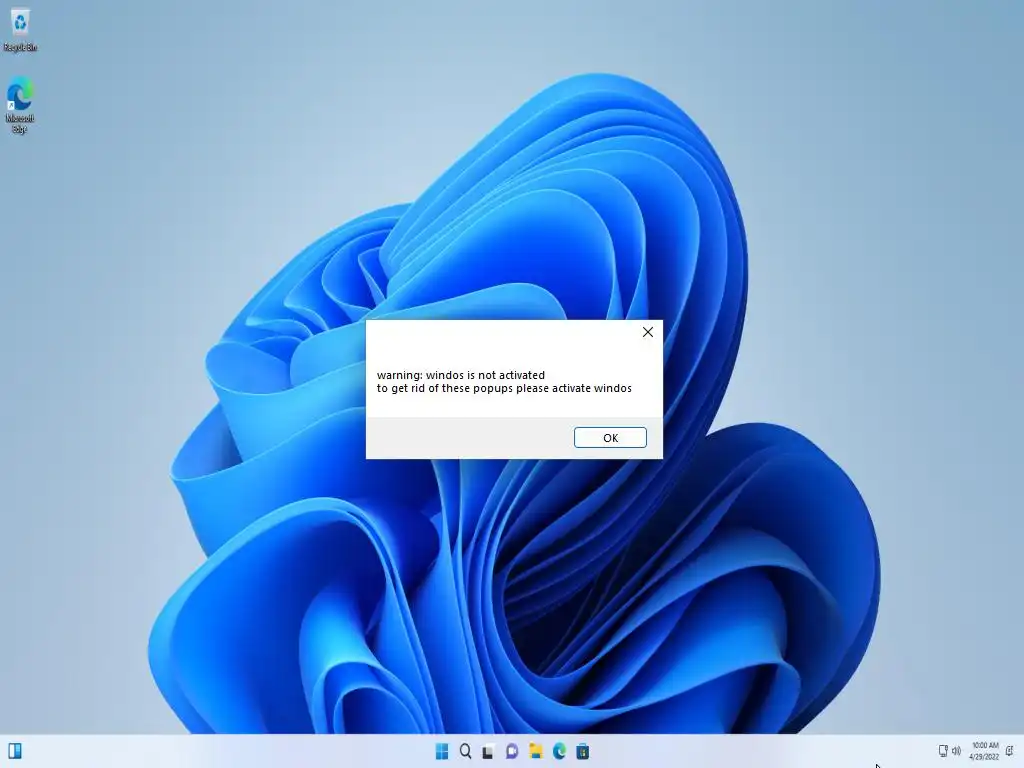This screenshot has height=768, width=1024.
Task: Launch the Chat app on the taskbar
Action: [x=512, y=752]
